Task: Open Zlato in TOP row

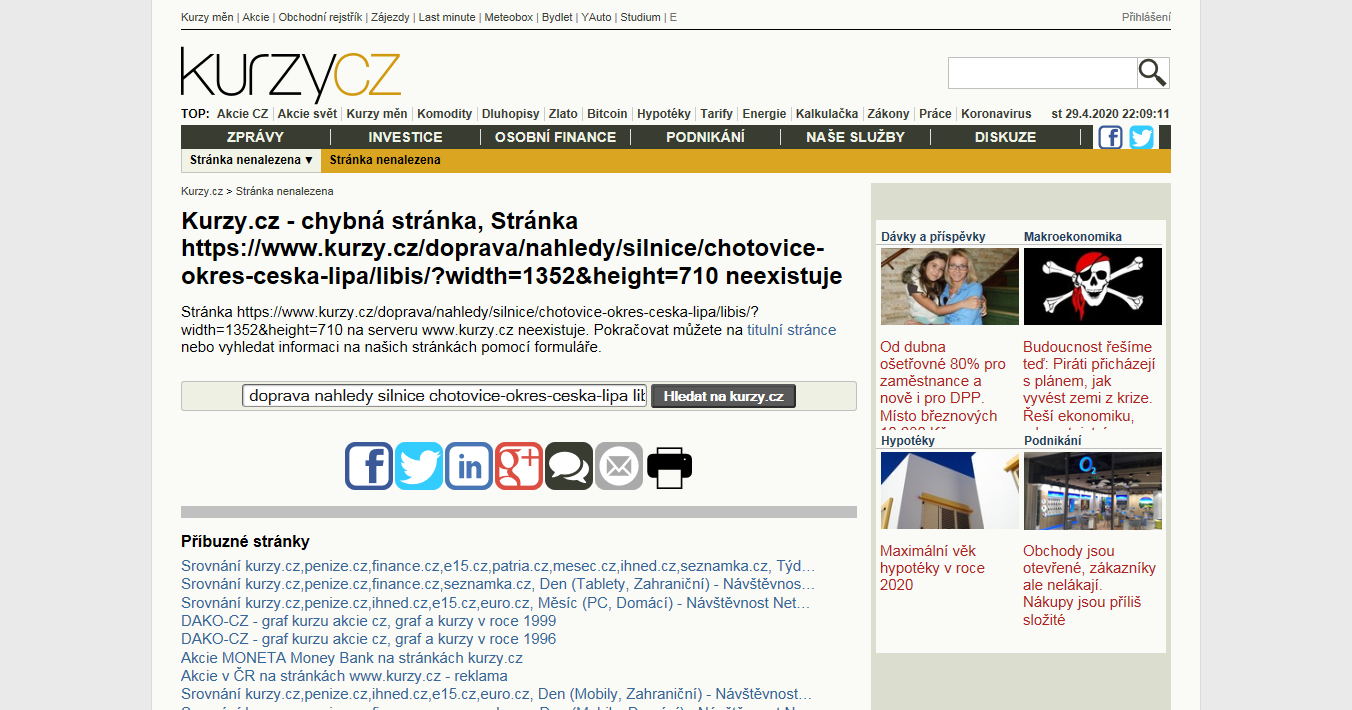Action: 563,114
